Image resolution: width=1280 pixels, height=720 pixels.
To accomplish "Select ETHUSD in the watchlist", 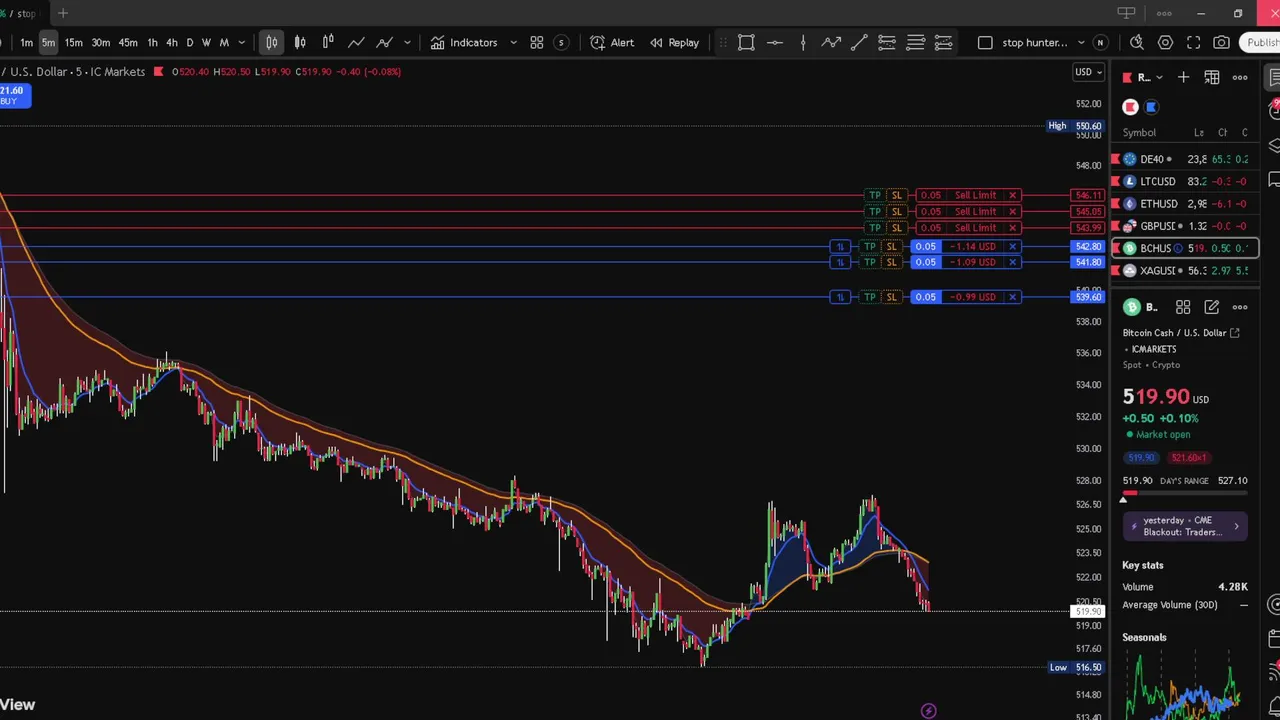I will point(1185,204).
